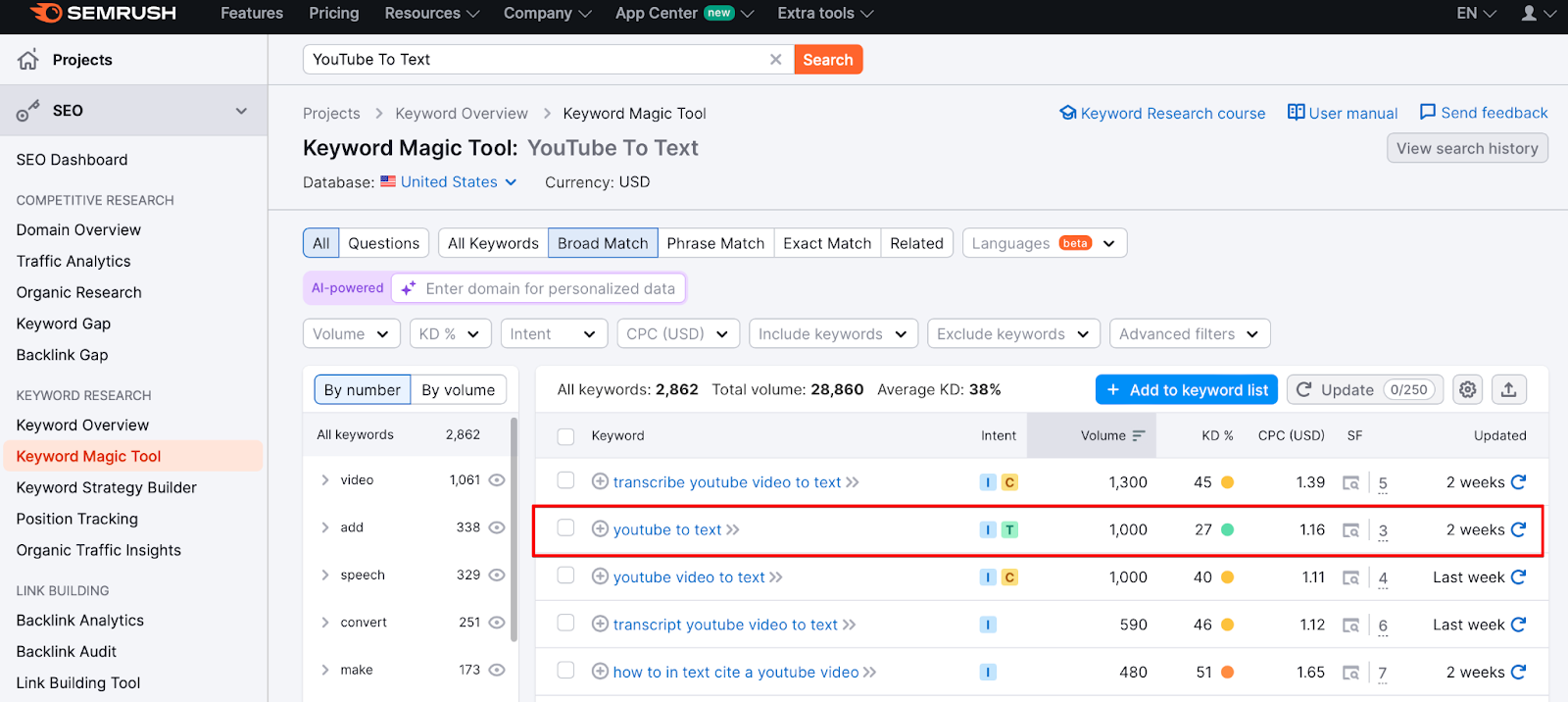Screen dimensions: 1568x702
Task: Refresh 'transcript youtube video to text' row
Action: pyautogui.click(x=1518, y=625)
